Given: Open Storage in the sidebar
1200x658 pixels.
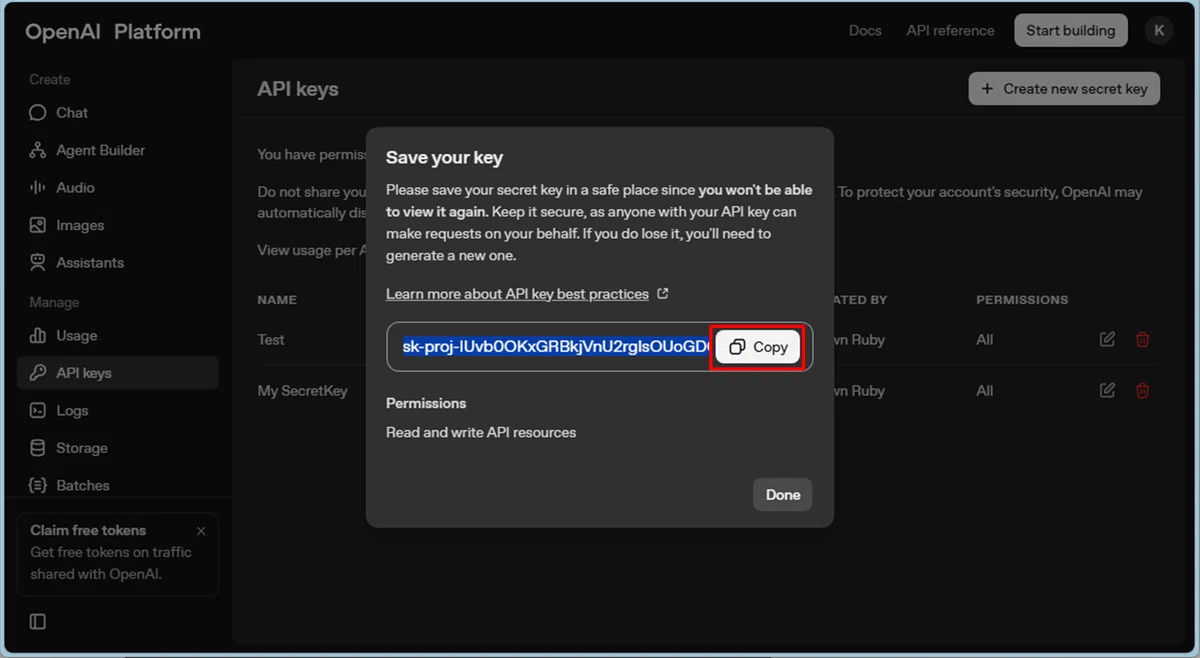Looking at the screenshot, I should coord(118,448).
